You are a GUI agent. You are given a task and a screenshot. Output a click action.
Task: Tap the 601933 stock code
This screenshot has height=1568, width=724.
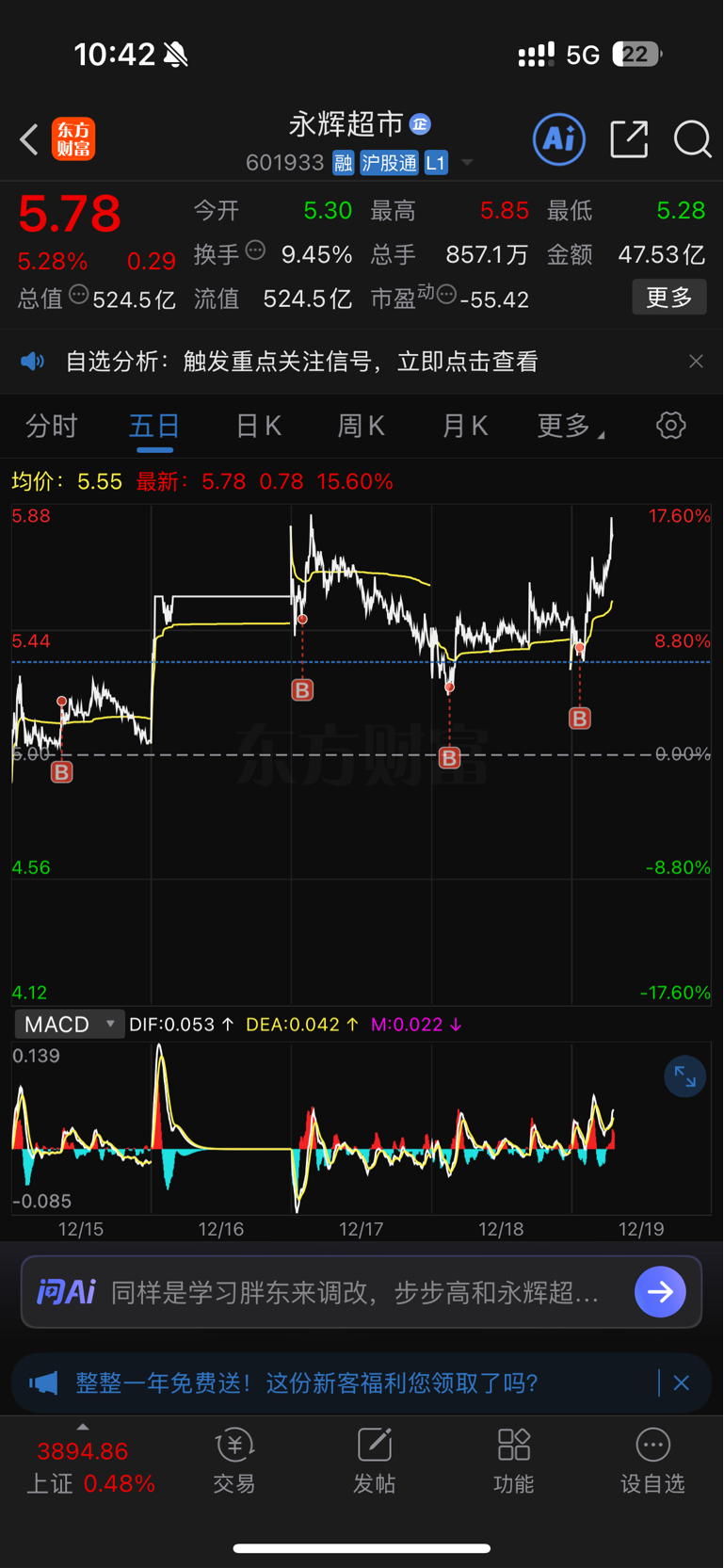[x=284, y=163]
